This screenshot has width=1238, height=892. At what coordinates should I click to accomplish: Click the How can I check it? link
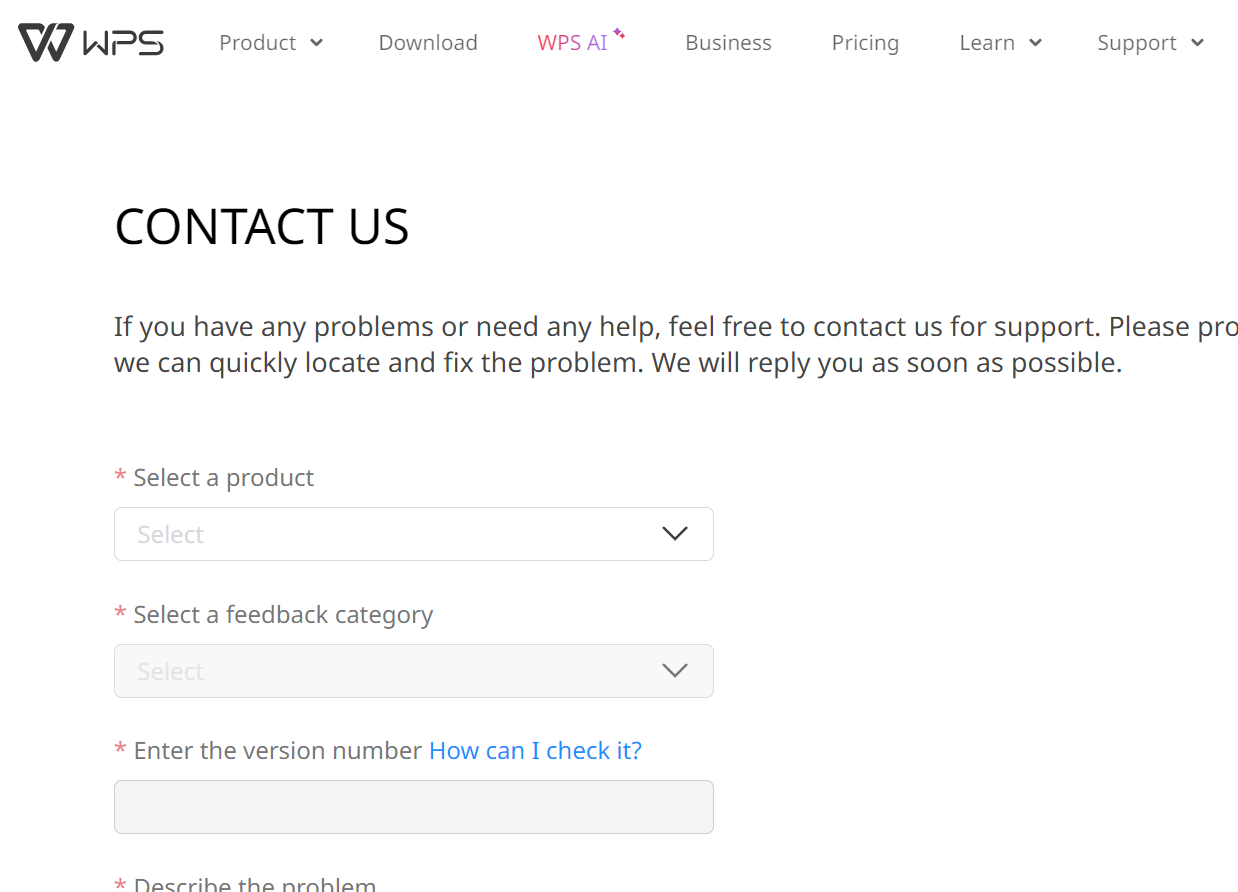click(x=535, y=750)
